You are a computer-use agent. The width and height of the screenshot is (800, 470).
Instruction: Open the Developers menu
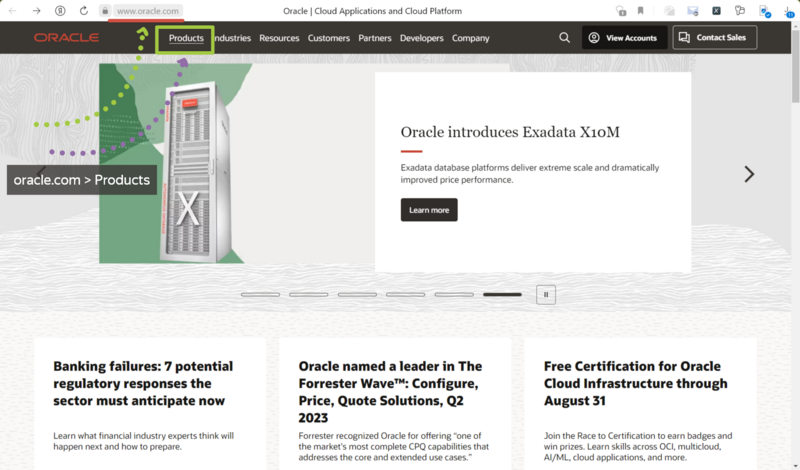click(x=421, y=38)
